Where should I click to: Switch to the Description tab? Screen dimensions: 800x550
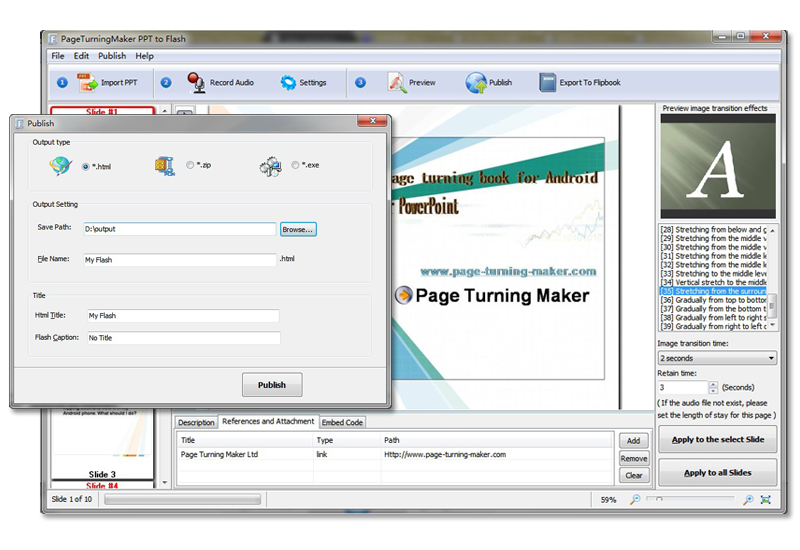[196, 422]
